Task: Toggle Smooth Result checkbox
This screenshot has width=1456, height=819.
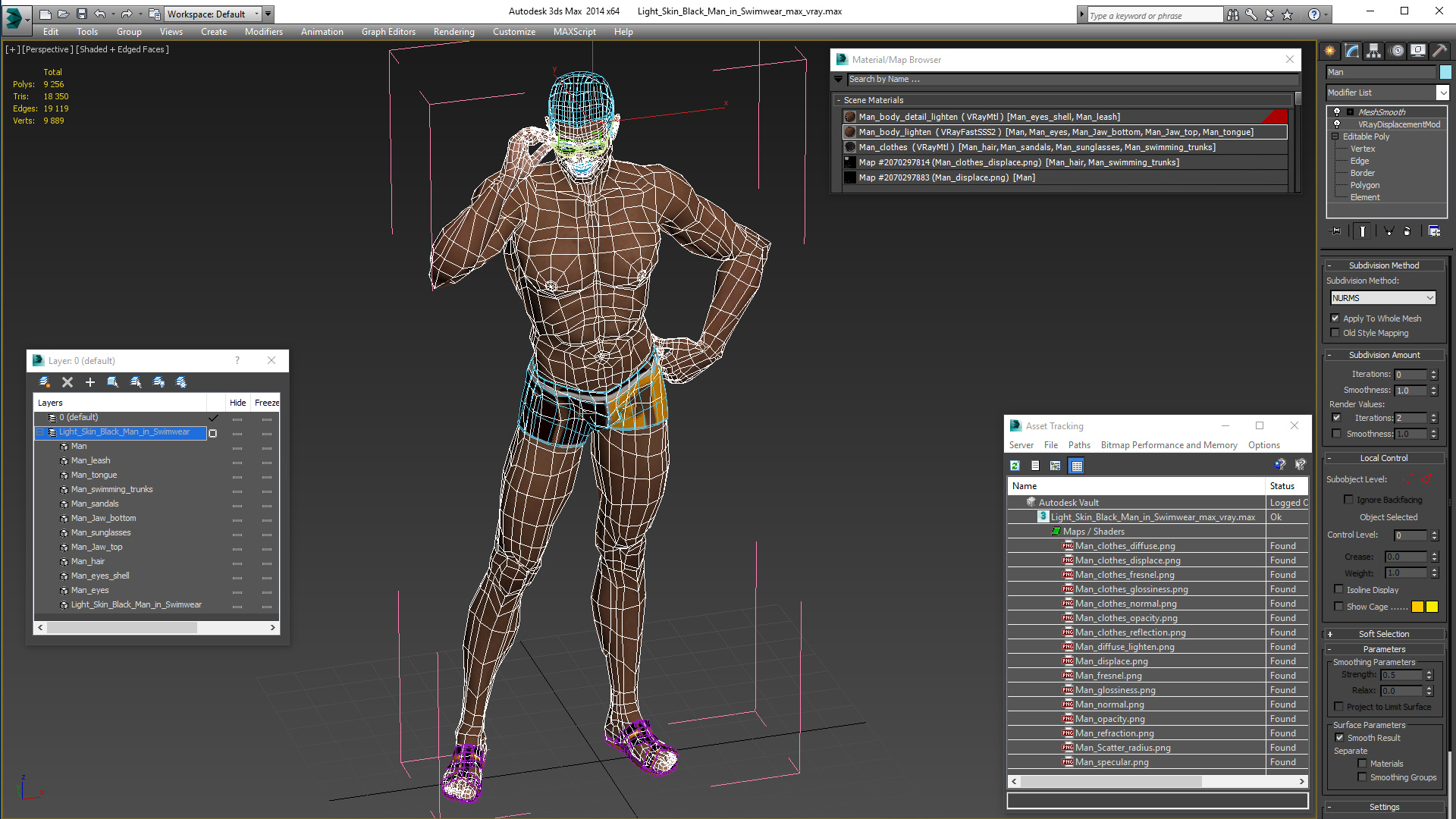Action: [x=1339, y=738]
